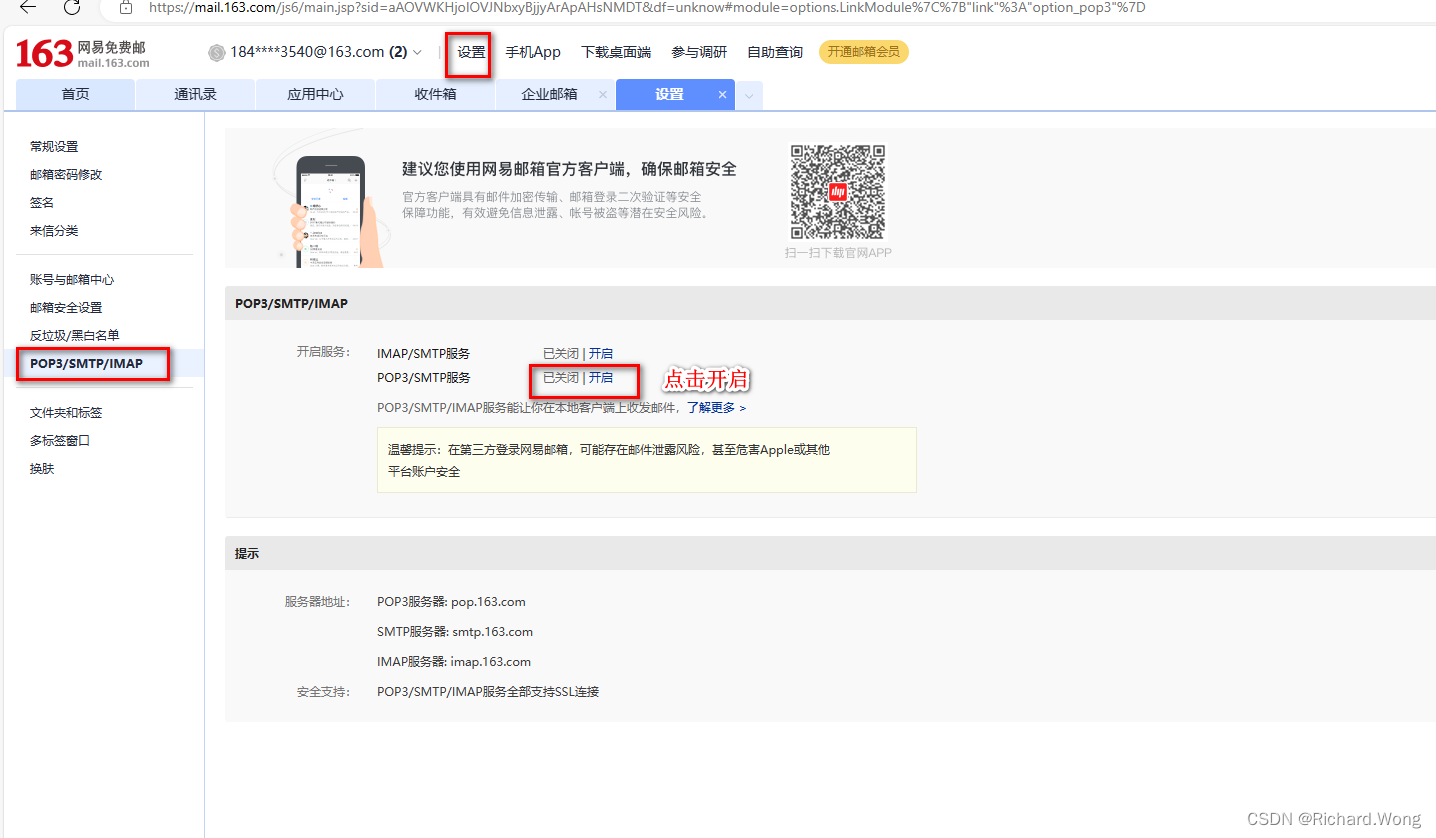1436x838 pixels.
Task: Click the 温馨提示 warning note
Action: (647, 460)
